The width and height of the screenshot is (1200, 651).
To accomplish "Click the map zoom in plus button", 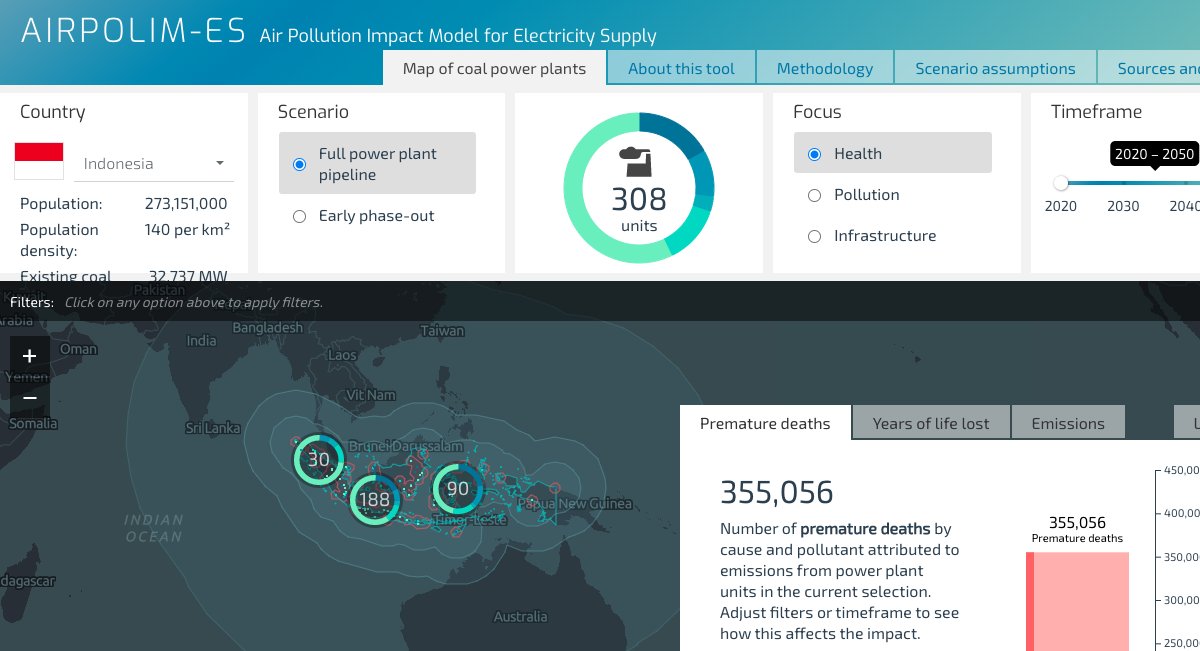I will point(29,356).
